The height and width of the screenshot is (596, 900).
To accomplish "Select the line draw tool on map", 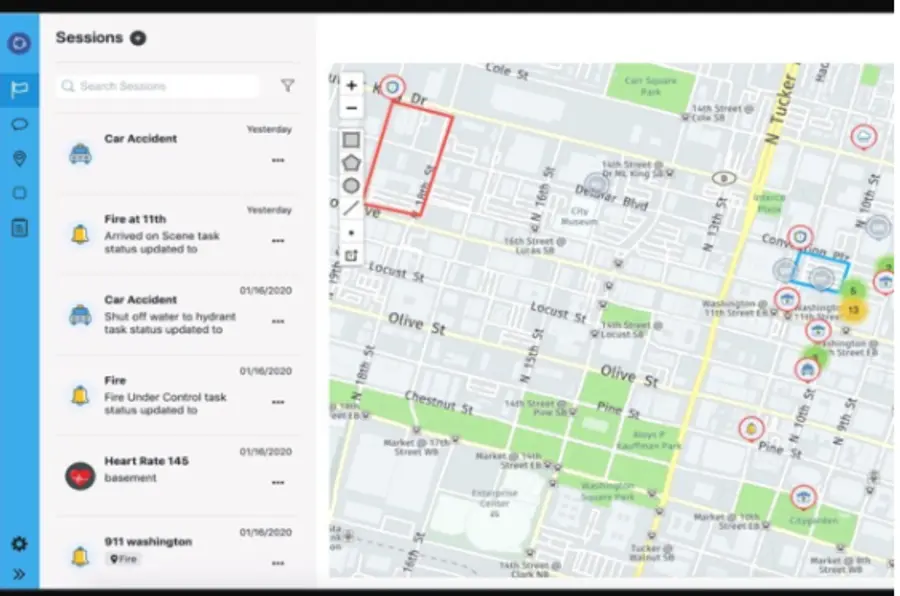I will click(x=351, y=208).
